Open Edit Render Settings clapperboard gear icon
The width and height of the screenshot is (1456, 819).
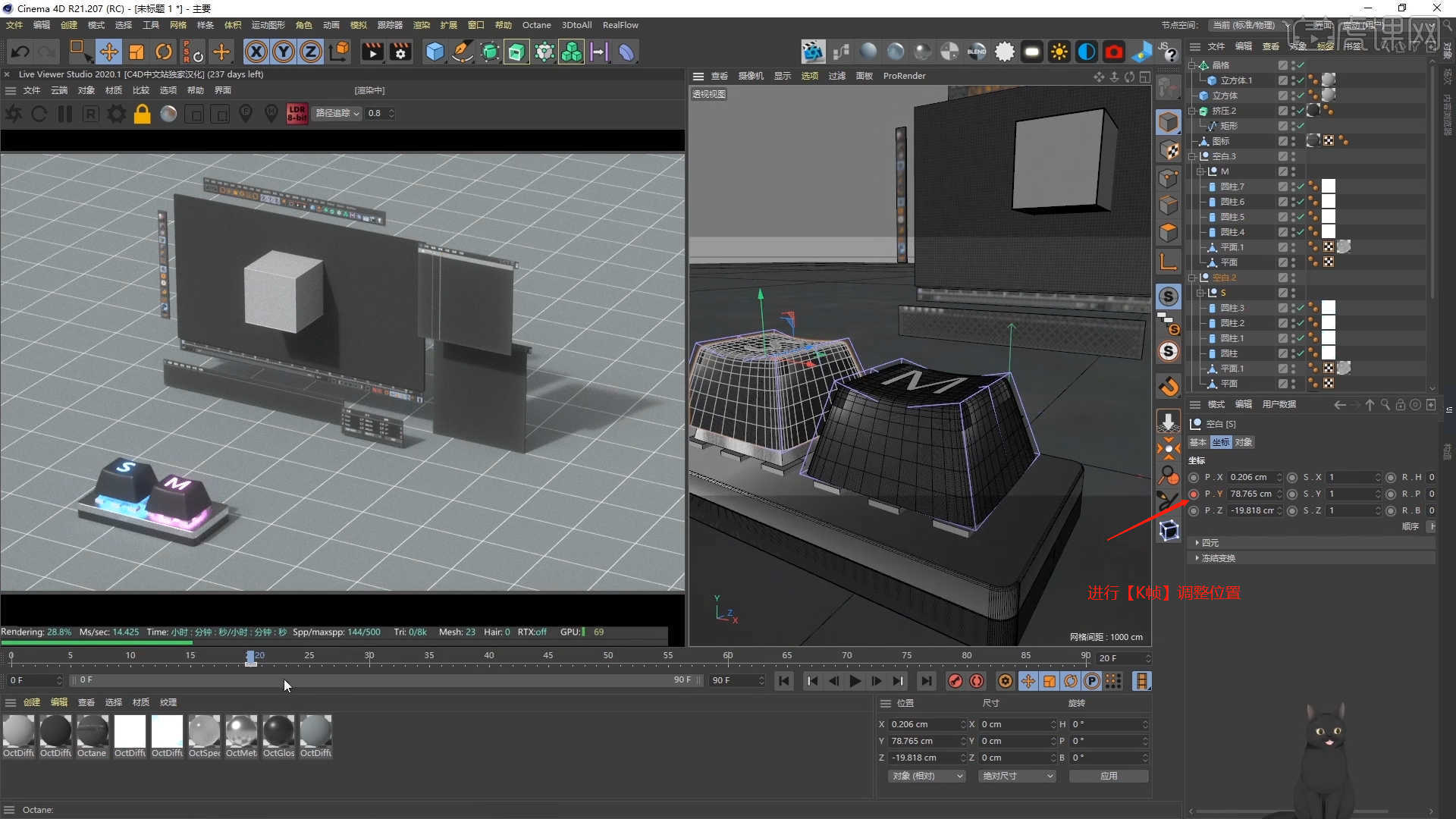point(400,52)
